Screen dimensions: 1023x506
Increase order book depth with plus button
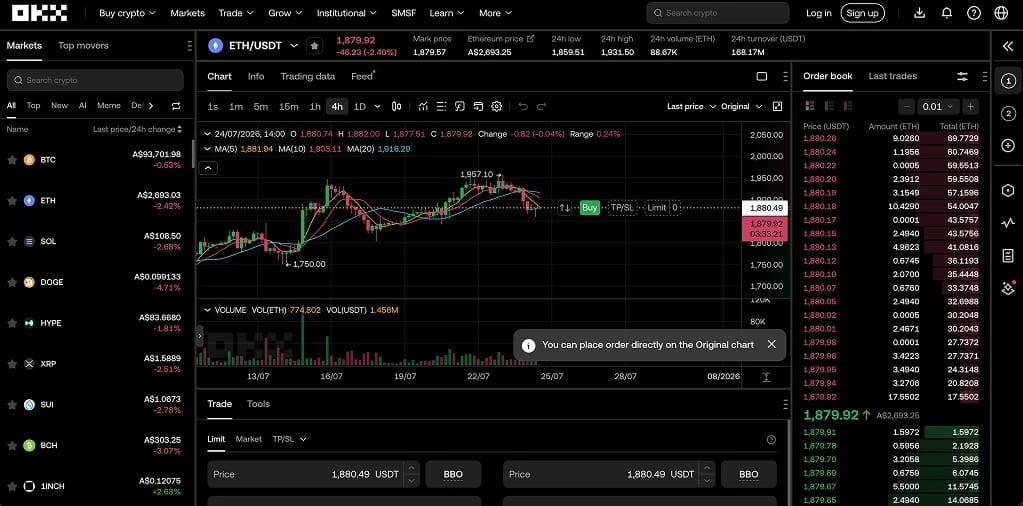tap(970, 106)
